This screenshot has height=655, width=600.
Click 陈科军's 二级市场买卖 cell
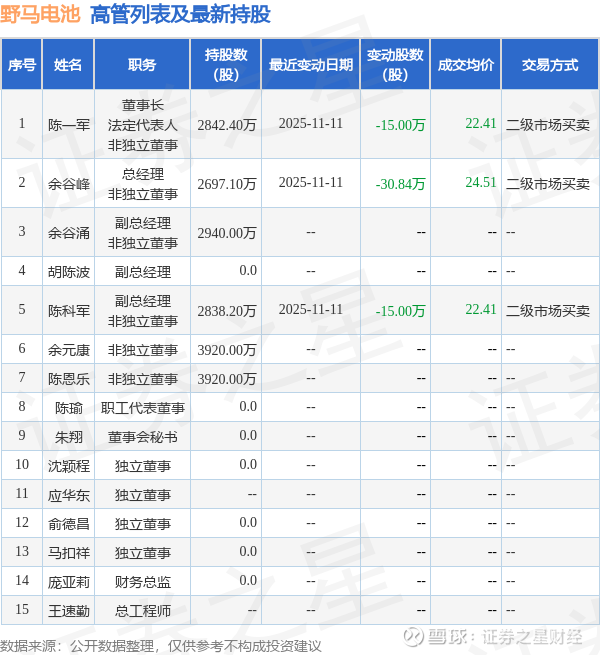click(x=548, y=310)
